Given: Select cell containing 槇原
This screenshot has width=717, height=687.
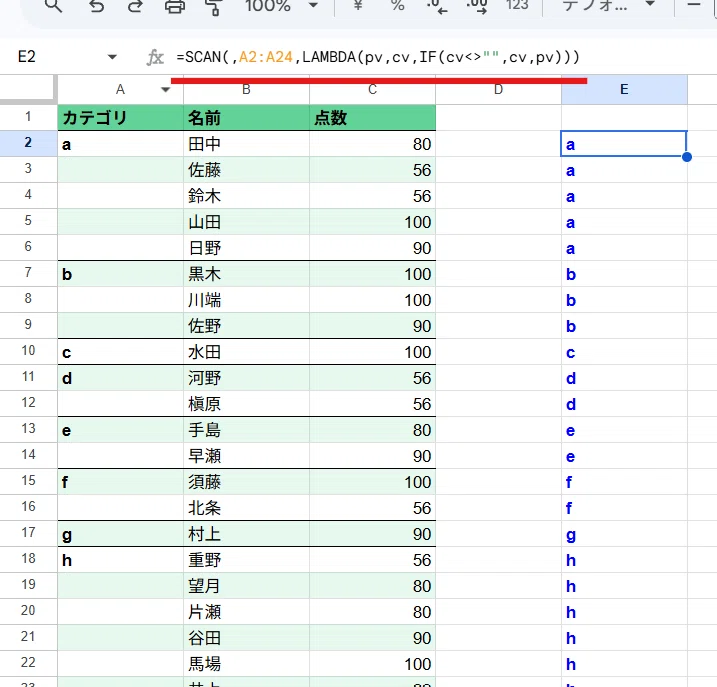Looking at the screenshot, I should (246, 404).
